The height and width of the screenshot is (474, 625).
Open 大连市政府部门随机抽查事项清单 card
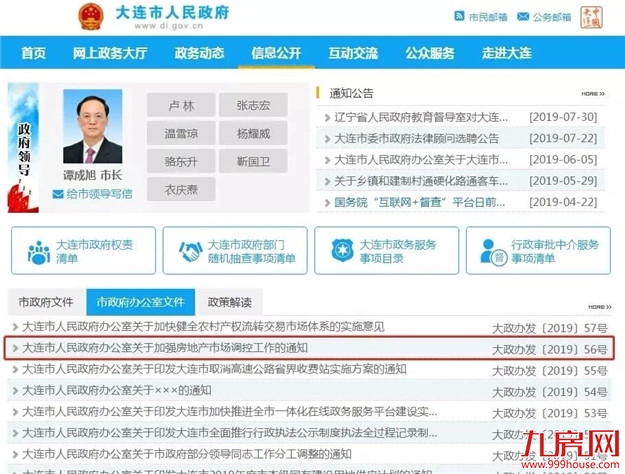[x=235, y=250]
